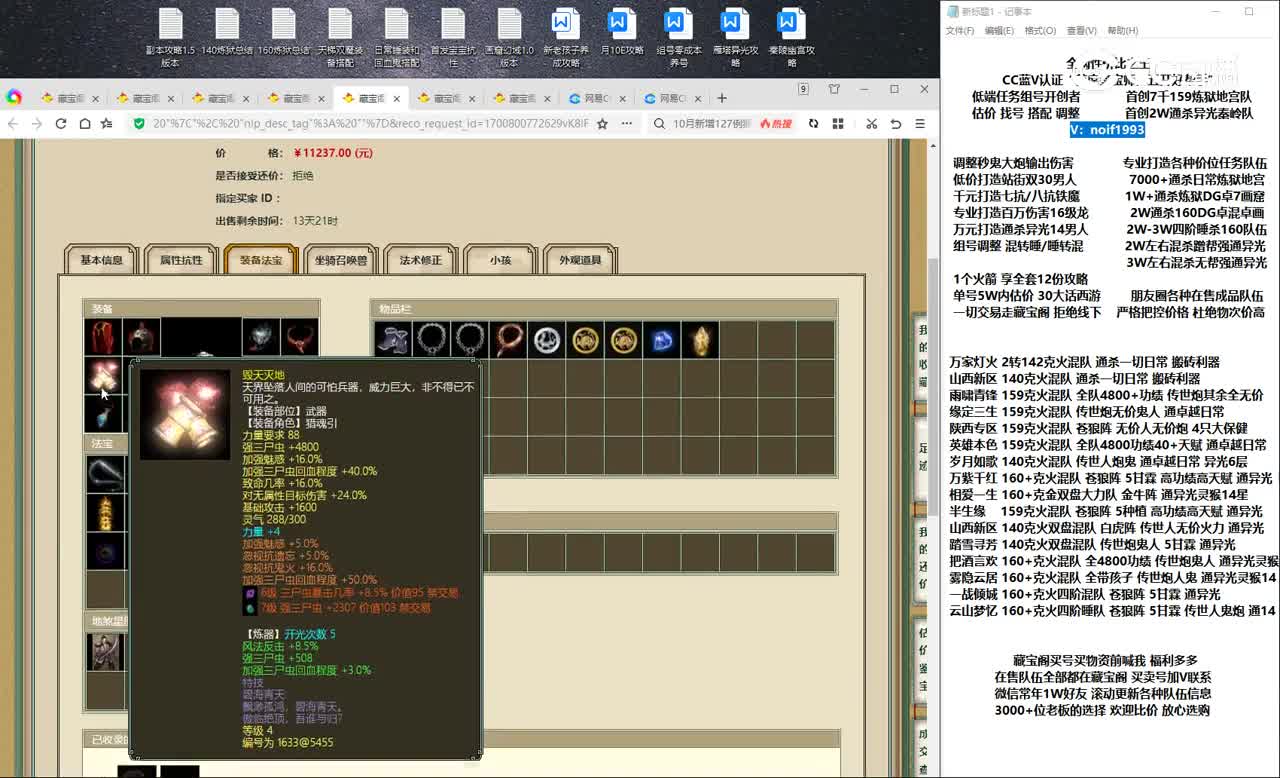This screenshot has height=778, width=1280.
Task: Click the boots item in 物品栏
Action: click(393, 340)
